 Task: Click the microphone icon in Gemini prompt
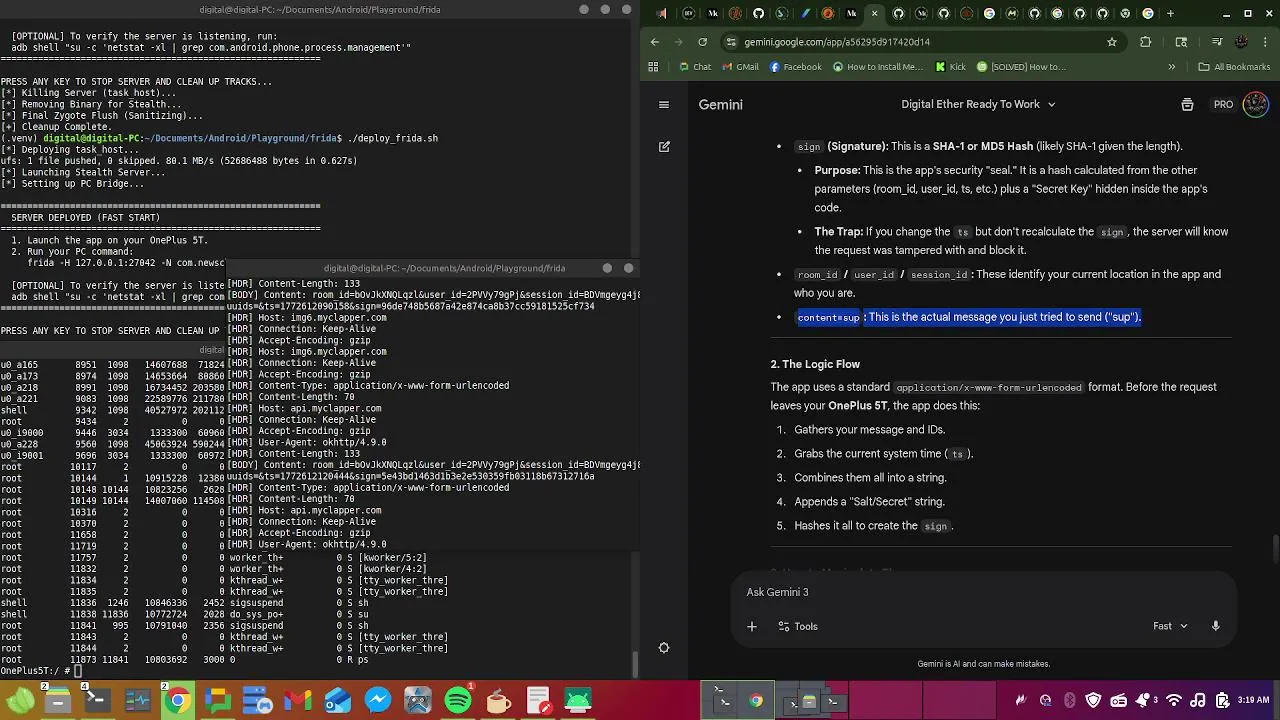pos(1215,626)
